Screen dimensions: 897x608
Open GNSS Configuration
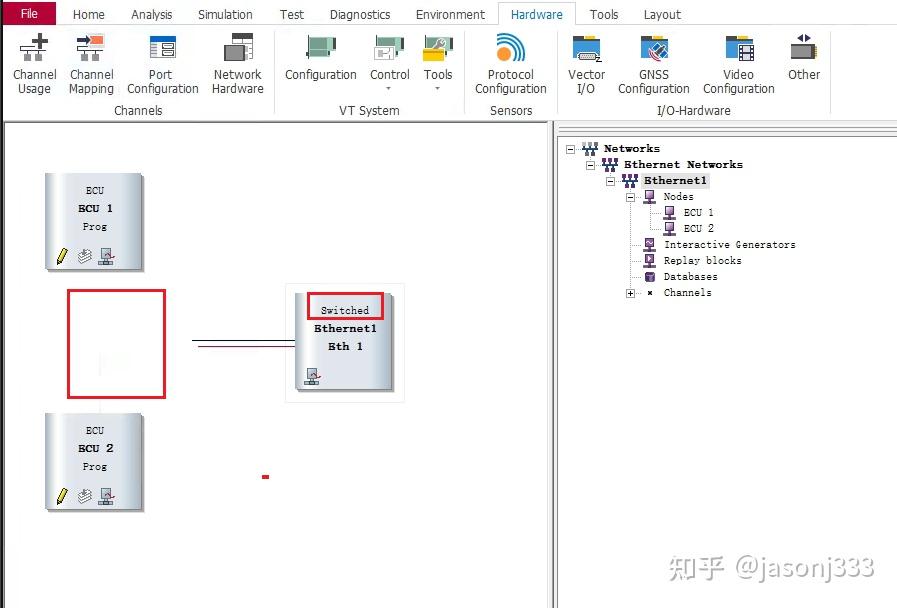(x=653, y=62)
